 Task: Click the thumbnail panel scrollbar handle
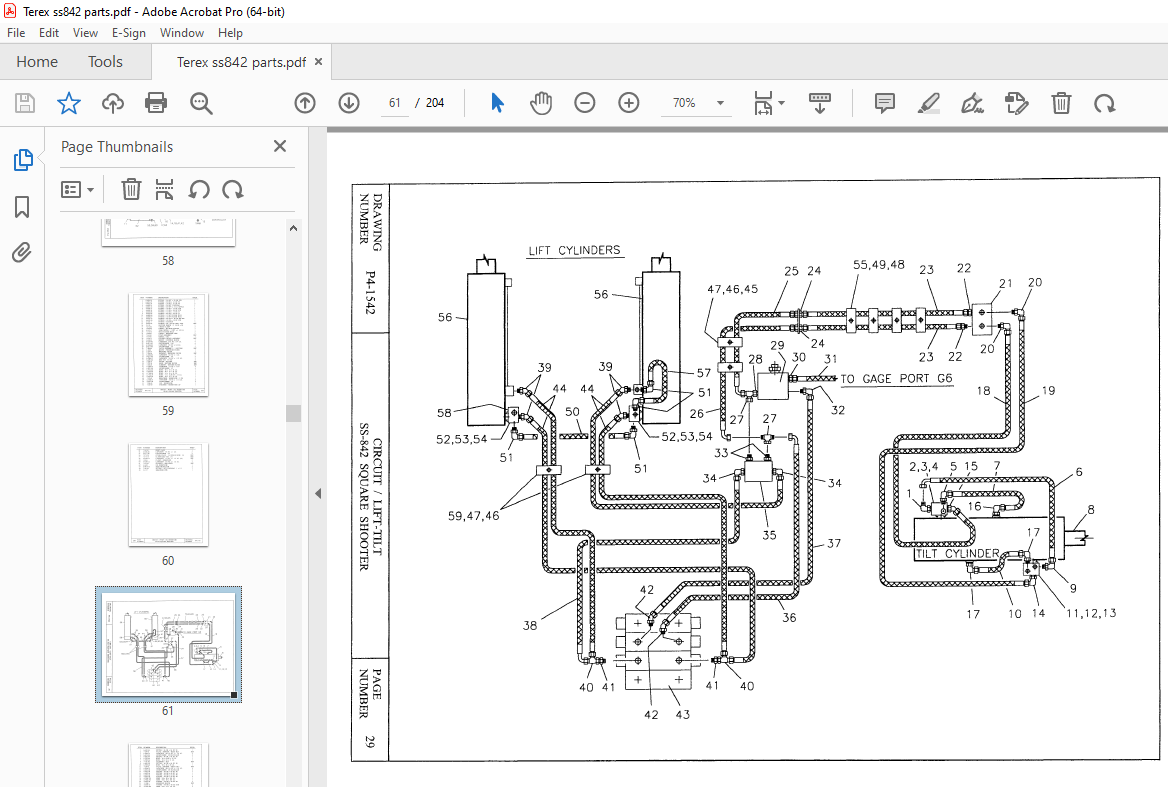(x=293, y=413)
